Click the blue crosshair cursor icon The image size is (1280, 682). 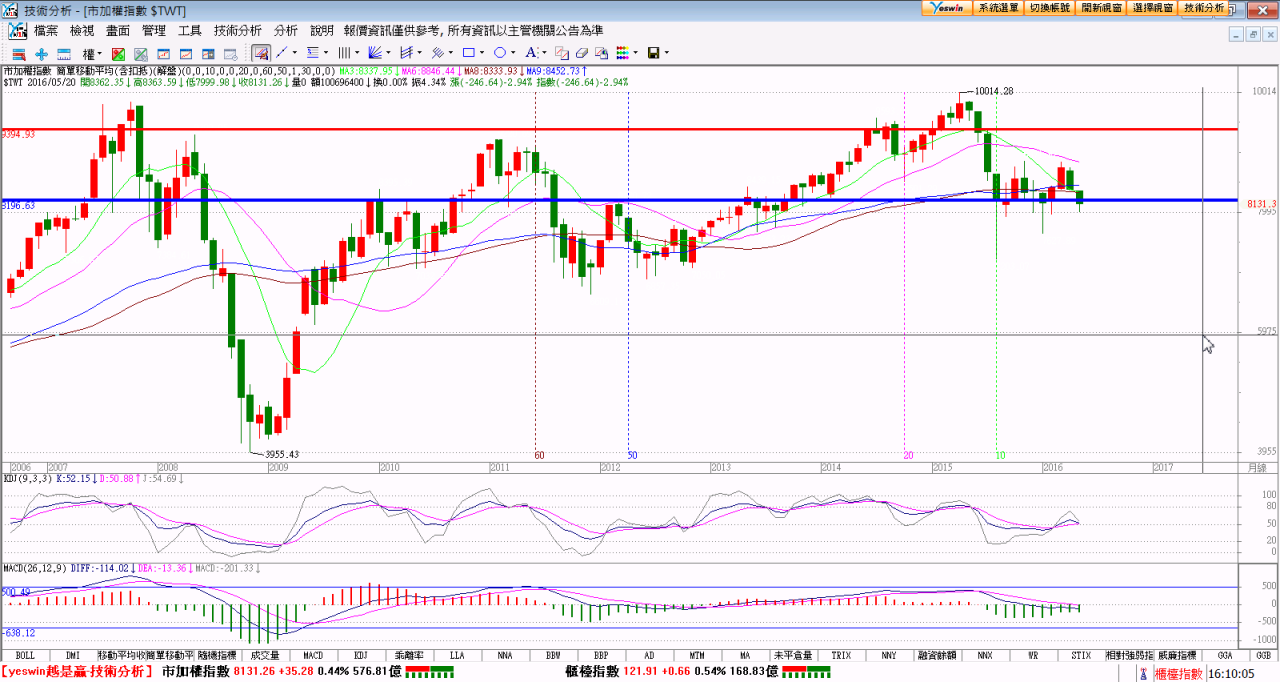pos(41,53)
